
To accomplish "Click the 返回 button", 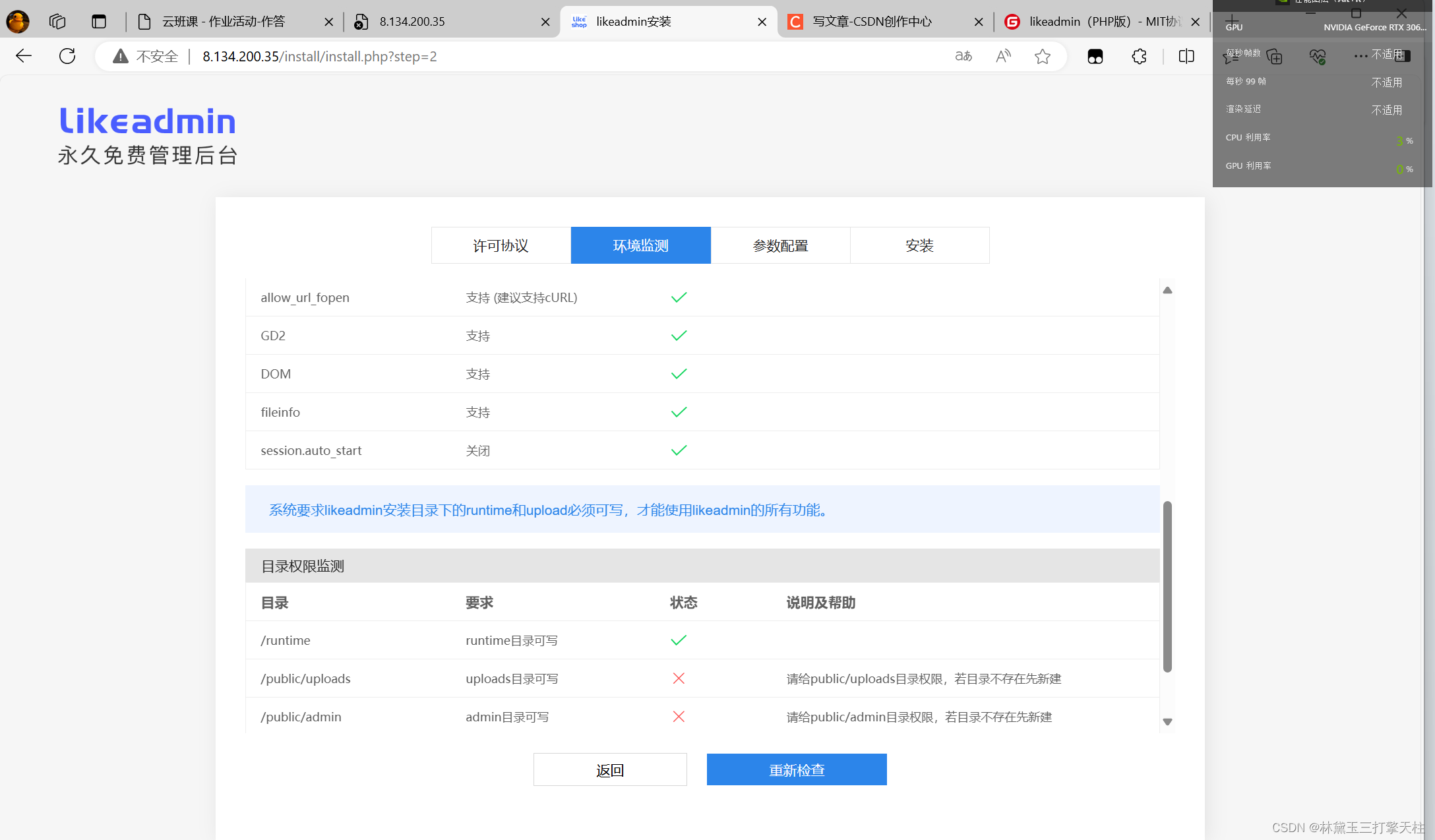I will coord(610,769).
